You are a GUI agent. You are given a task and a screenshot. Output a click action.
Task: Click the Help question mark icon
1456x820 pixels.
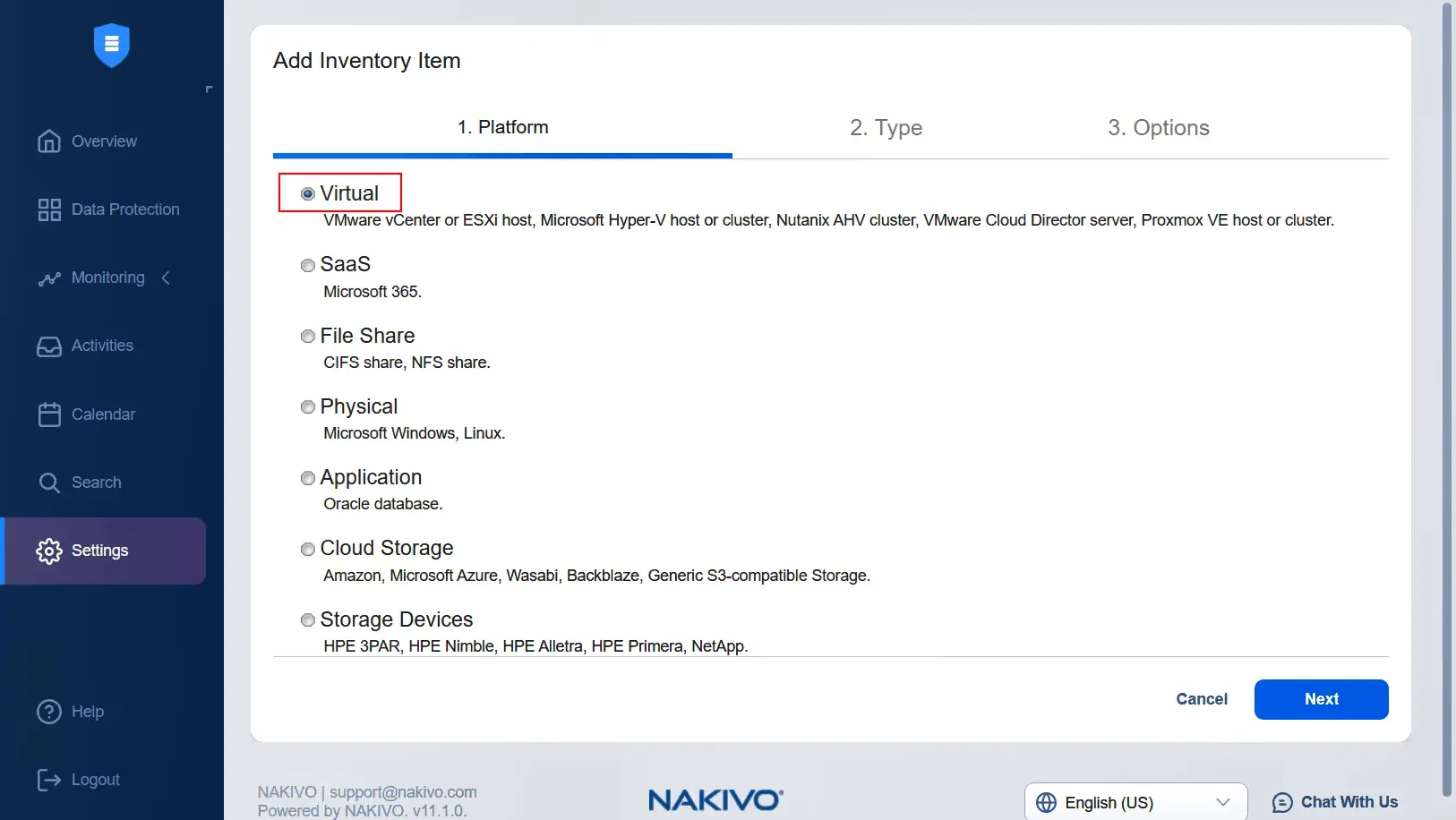(x=49, y=712)
